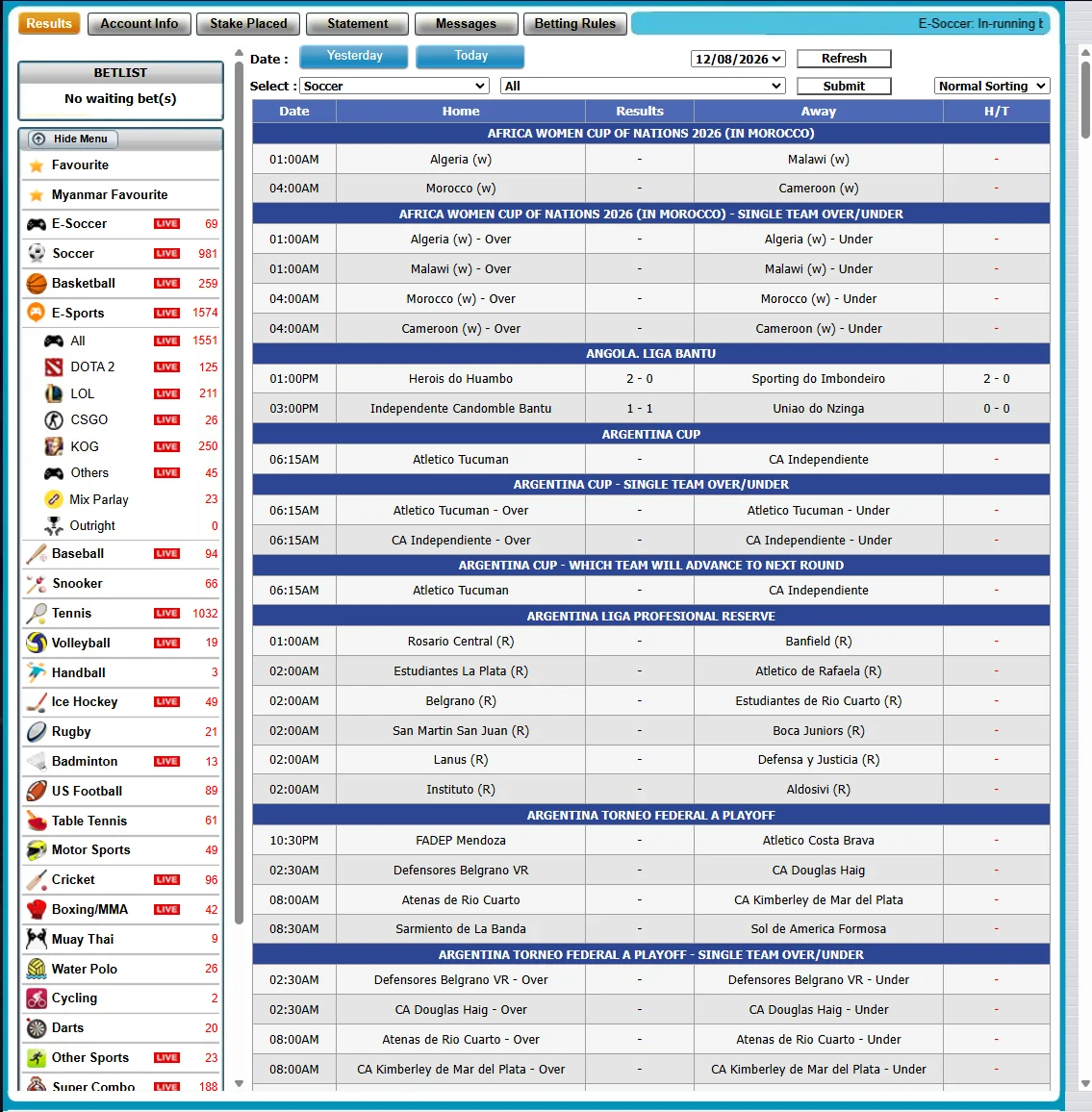Open the Ice Hockey stick icon
The height and width of the screenshot is (1112, 1092).
[x=37, y=702]
